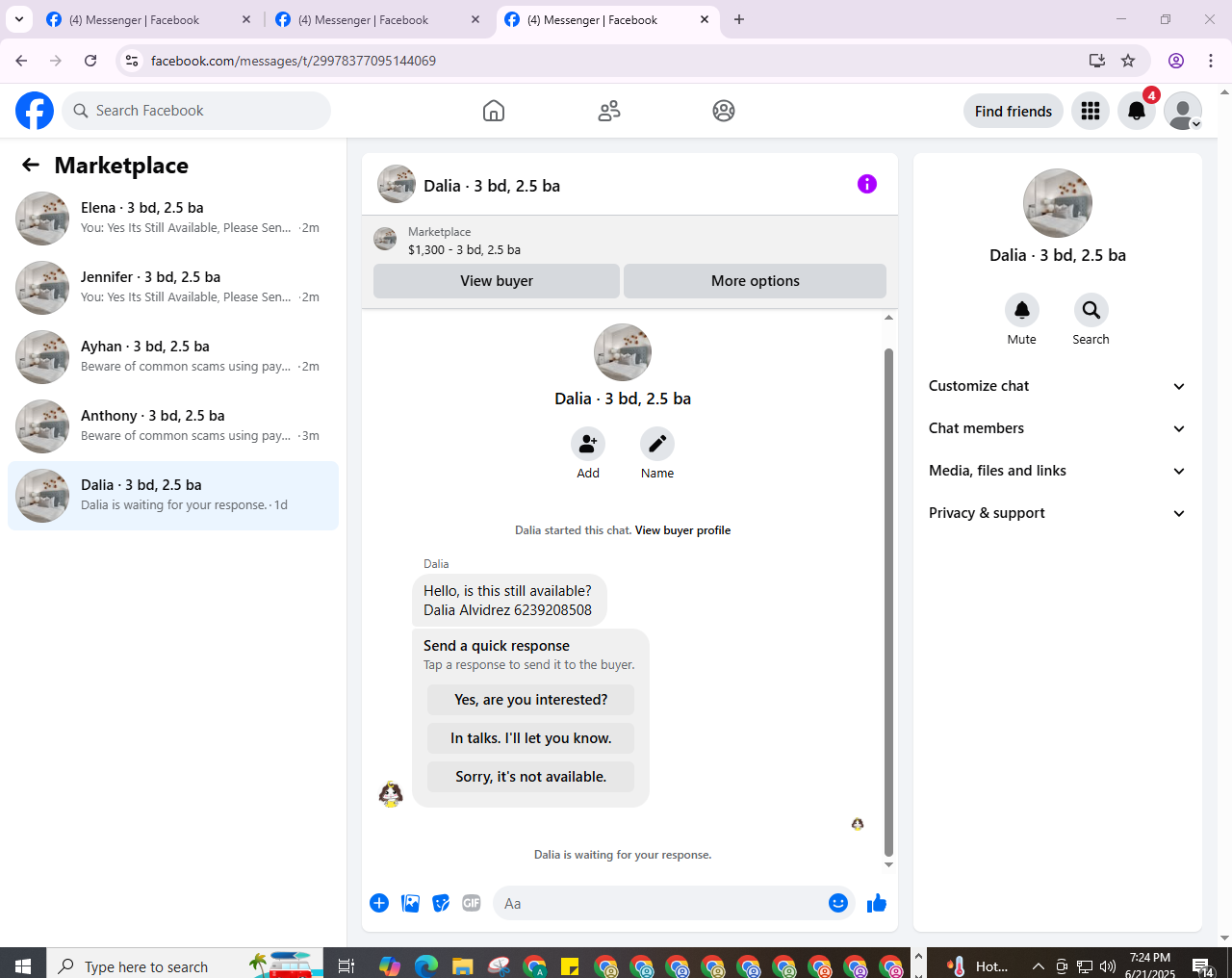Screen dimensions: 1232x978
Task: Mute the Dalia conversation
Action: tap(1022, 310)
